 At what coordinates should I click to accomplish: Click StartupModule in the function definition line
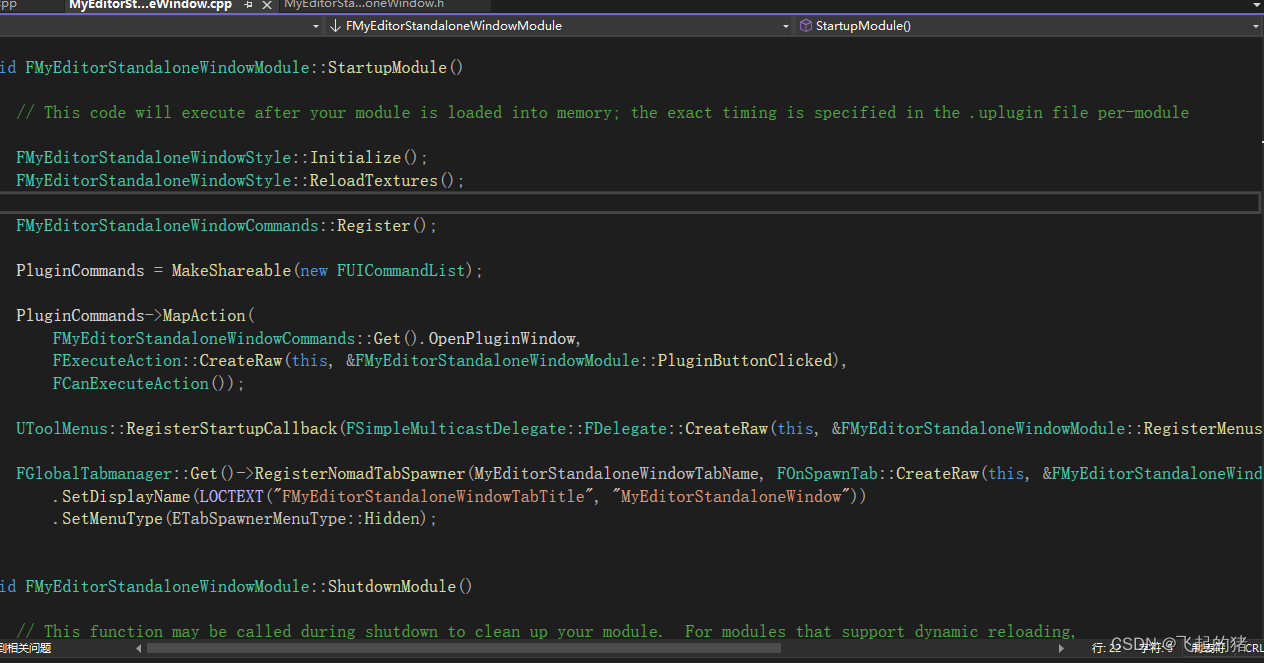point(387,68)
